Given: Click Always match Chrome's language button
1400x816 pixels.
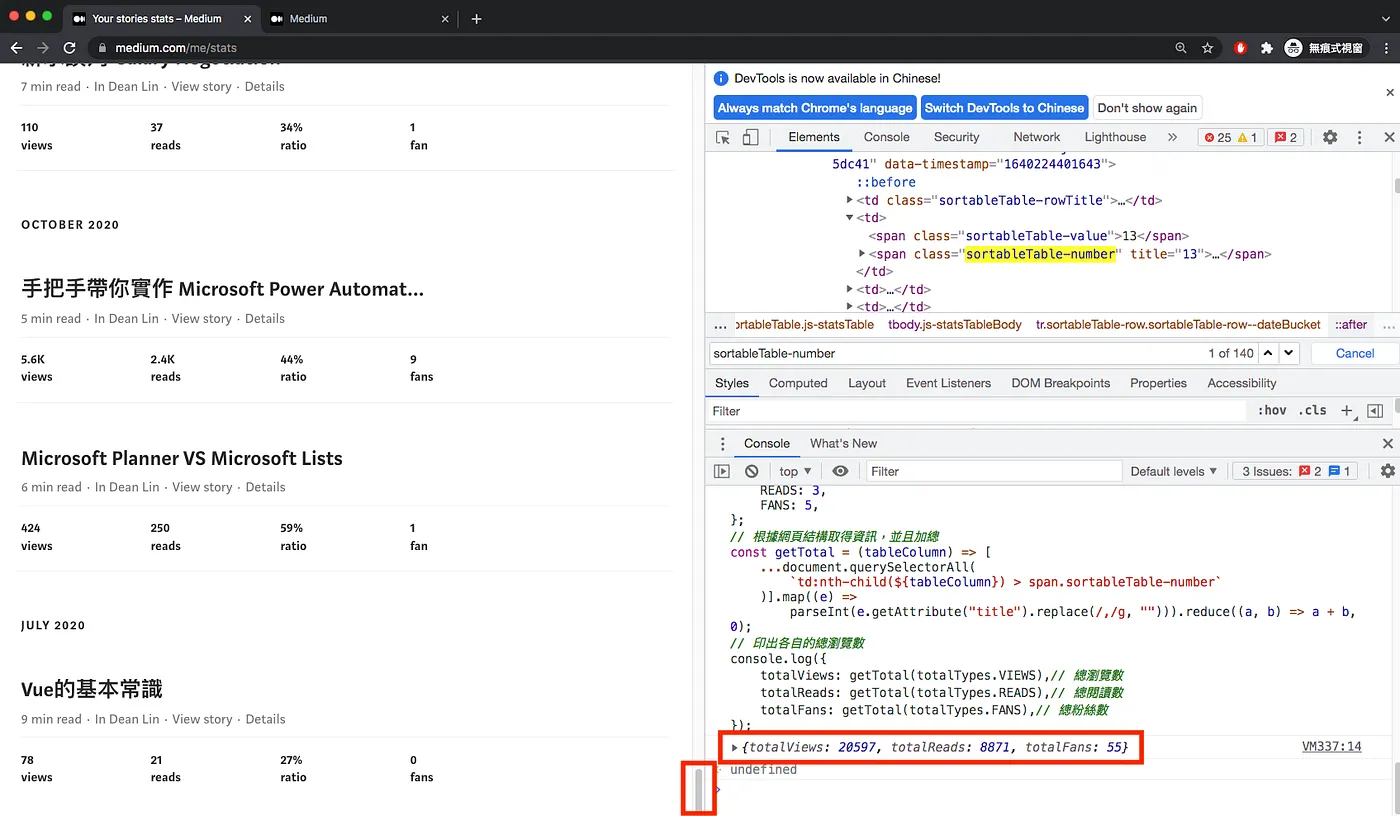Looking at the screenshot, I should (815, 108).
